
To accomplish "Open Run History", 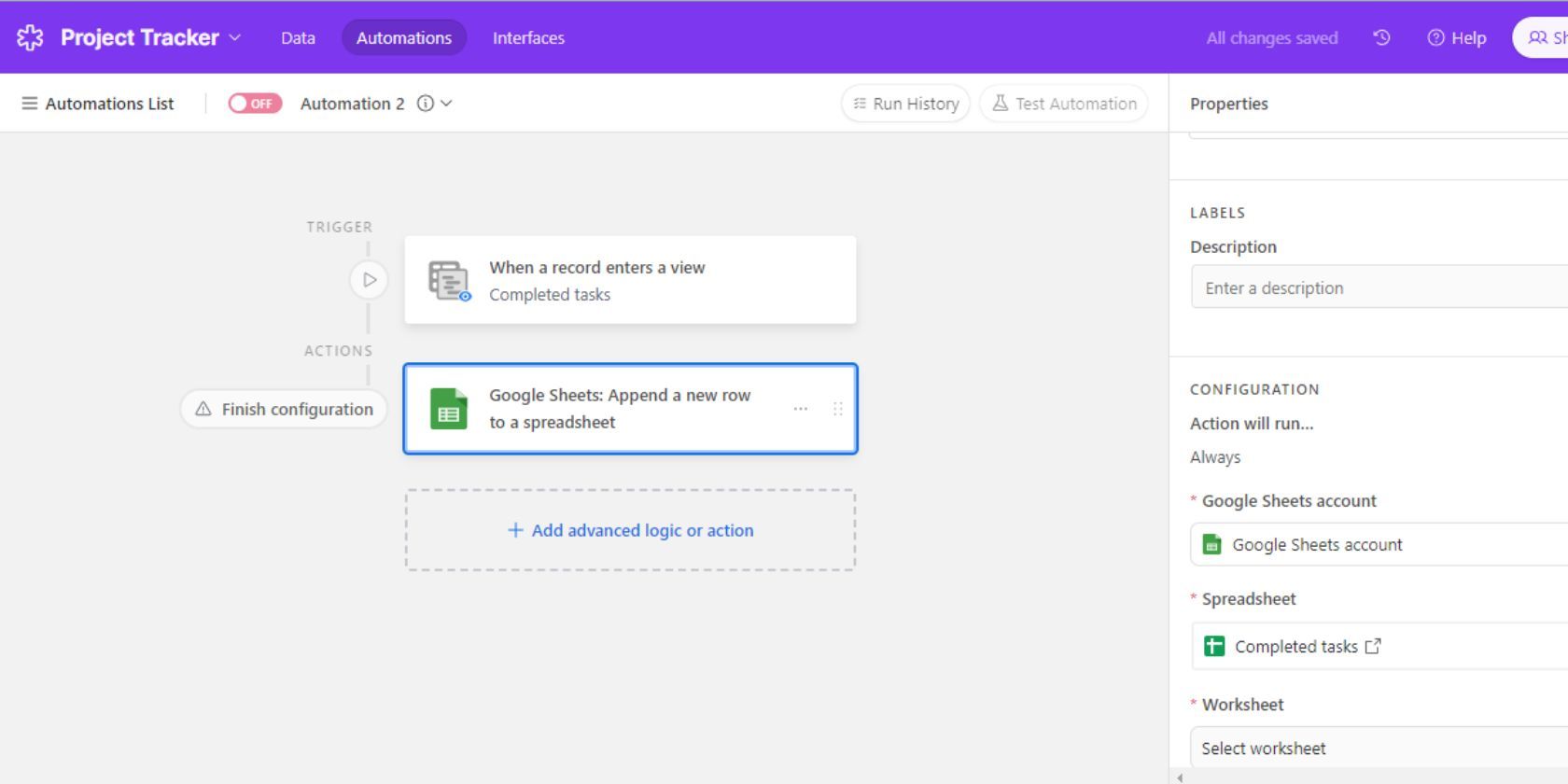I will click(x=905, y=104).
